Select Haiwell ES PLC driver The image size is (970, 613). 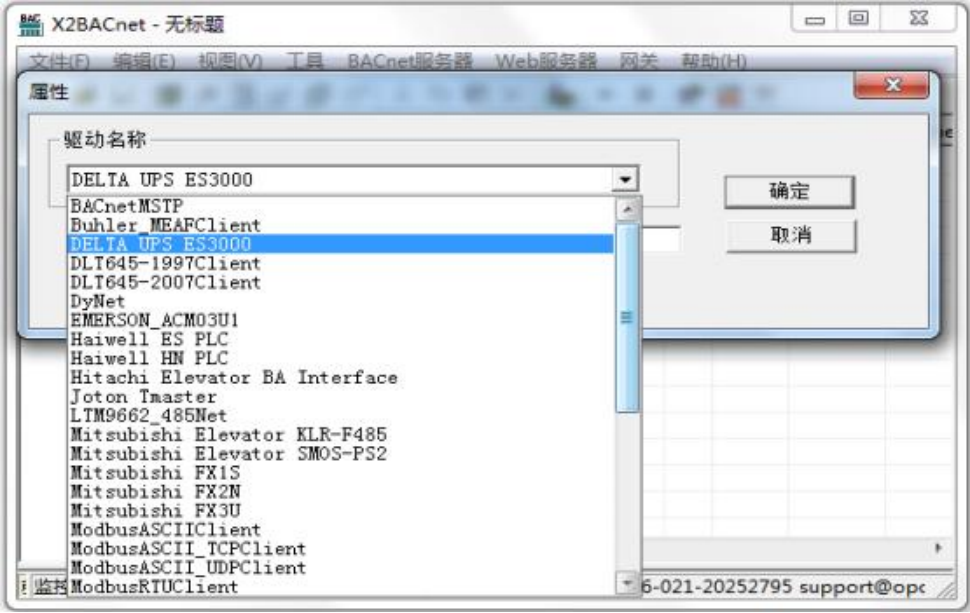(x=341, y=340)
